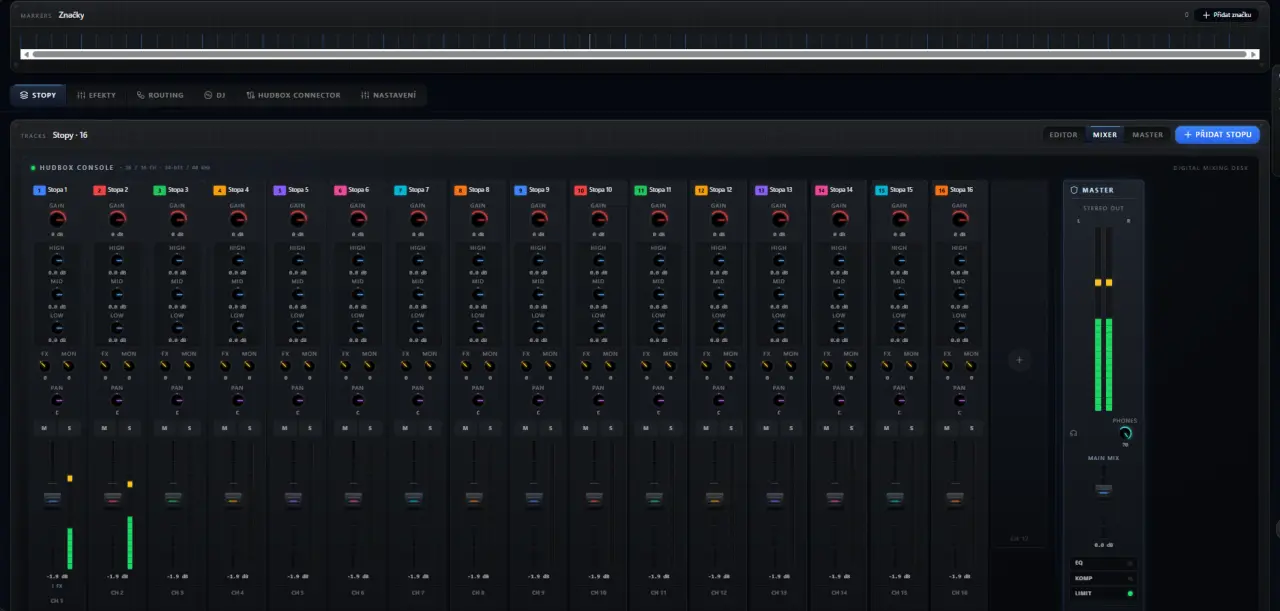Mute Stopa 2 with its M button

coord(104,428)
